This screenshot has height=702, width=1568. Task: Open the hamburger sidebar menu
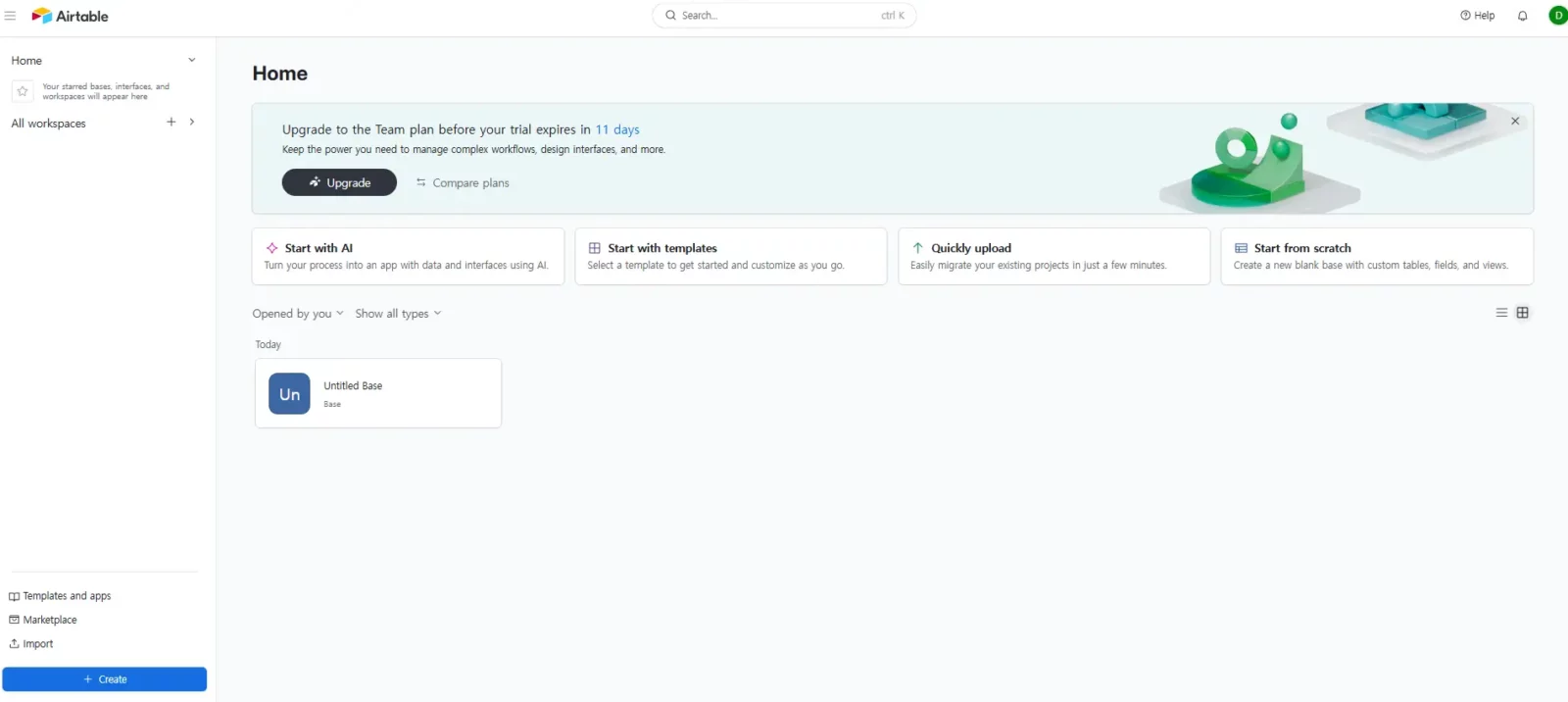[11, 16]
